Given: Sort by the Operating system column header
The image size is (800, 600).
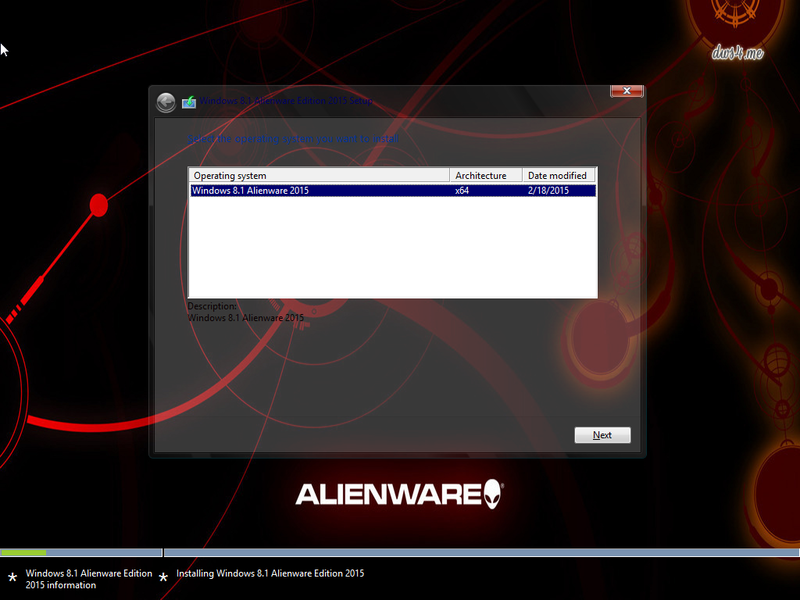Looking at the screenshot, I should click(319, 176).
